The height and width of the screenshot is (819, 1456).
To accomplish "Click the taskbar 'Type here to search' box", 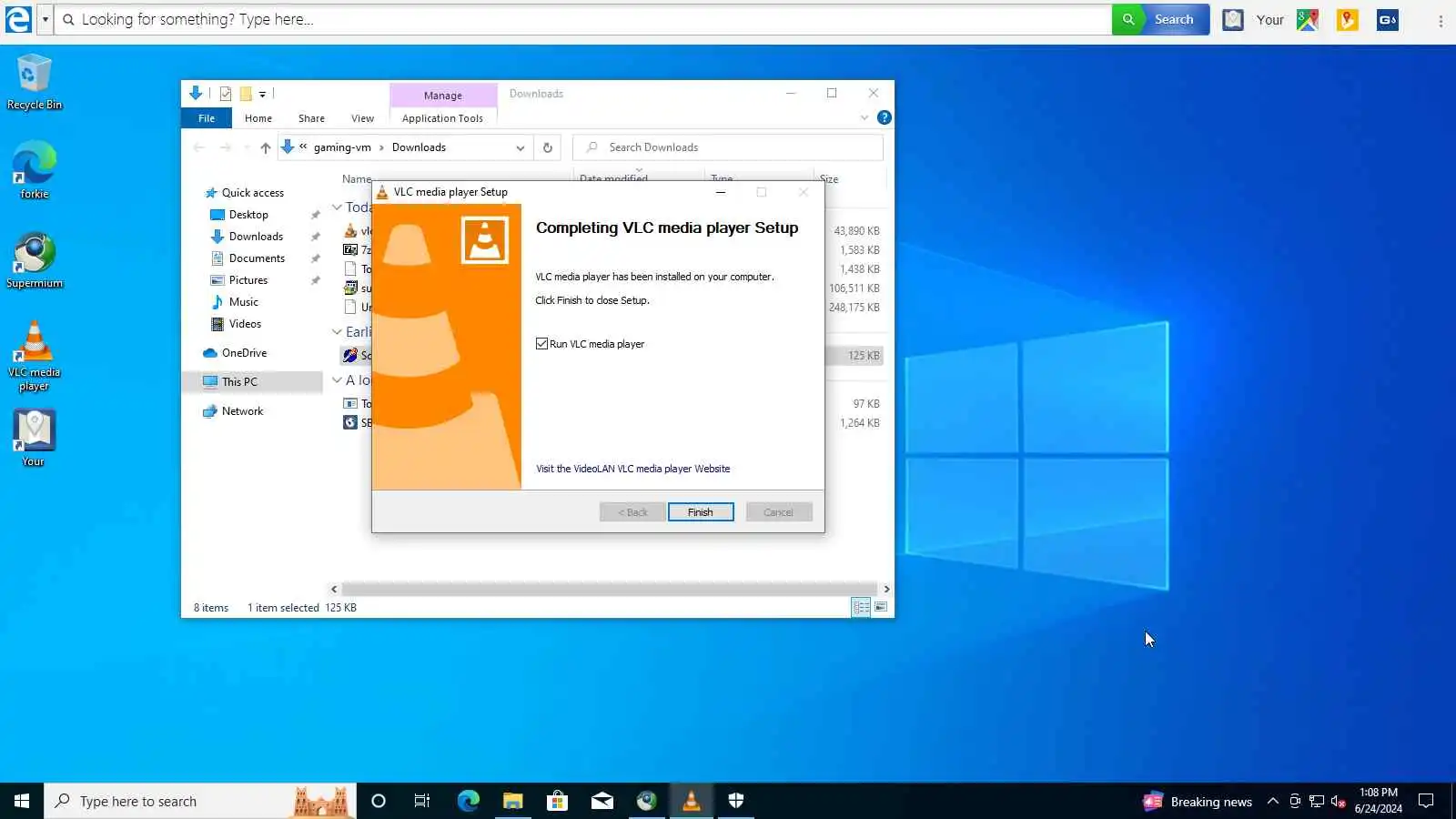I will 200,801.
